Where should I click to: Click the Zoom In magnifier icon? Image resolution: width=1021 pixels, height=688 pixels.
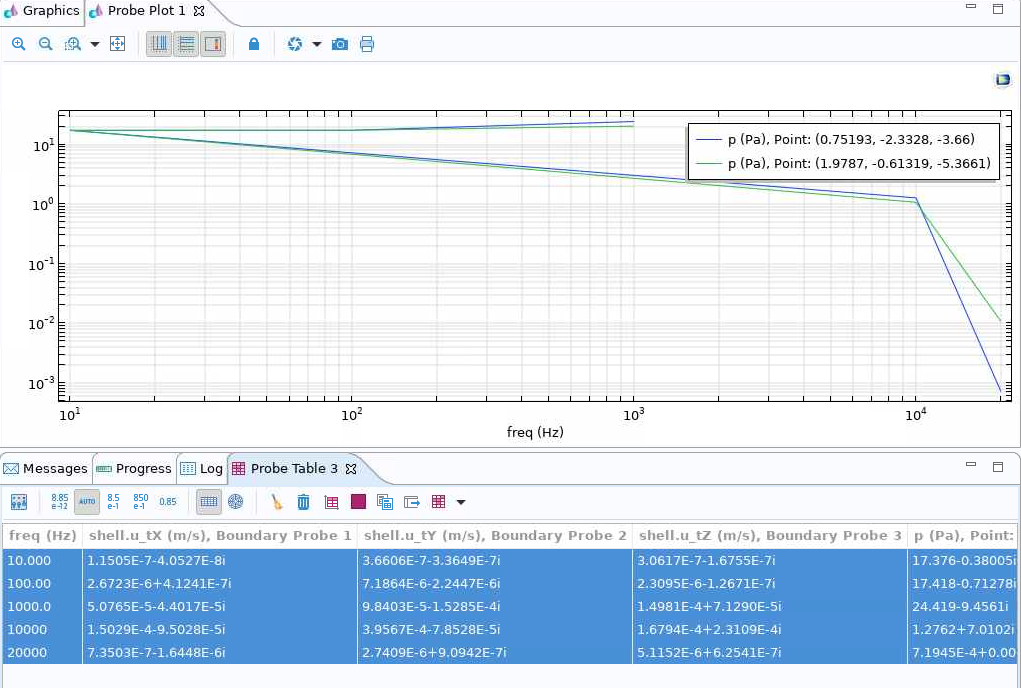click(x=19, y=44)
